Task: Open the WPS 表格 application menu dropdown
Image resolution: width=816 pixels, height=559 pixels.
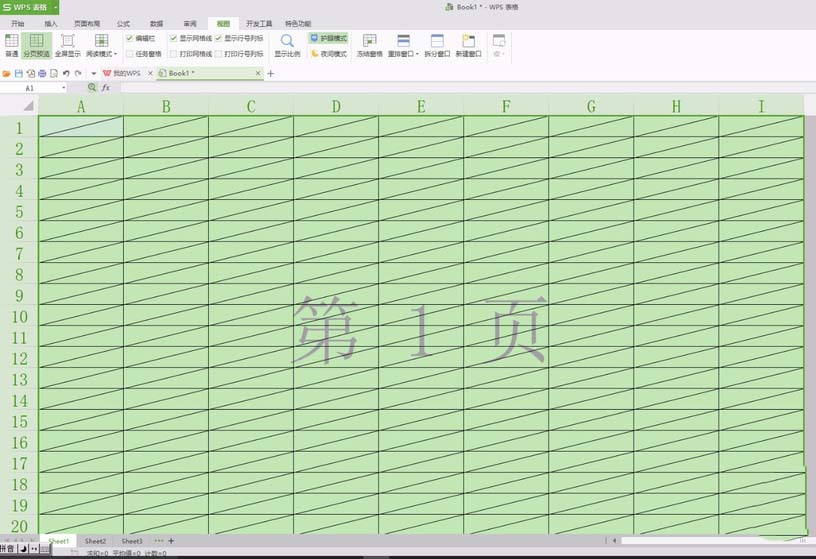Action: [56, 7]
